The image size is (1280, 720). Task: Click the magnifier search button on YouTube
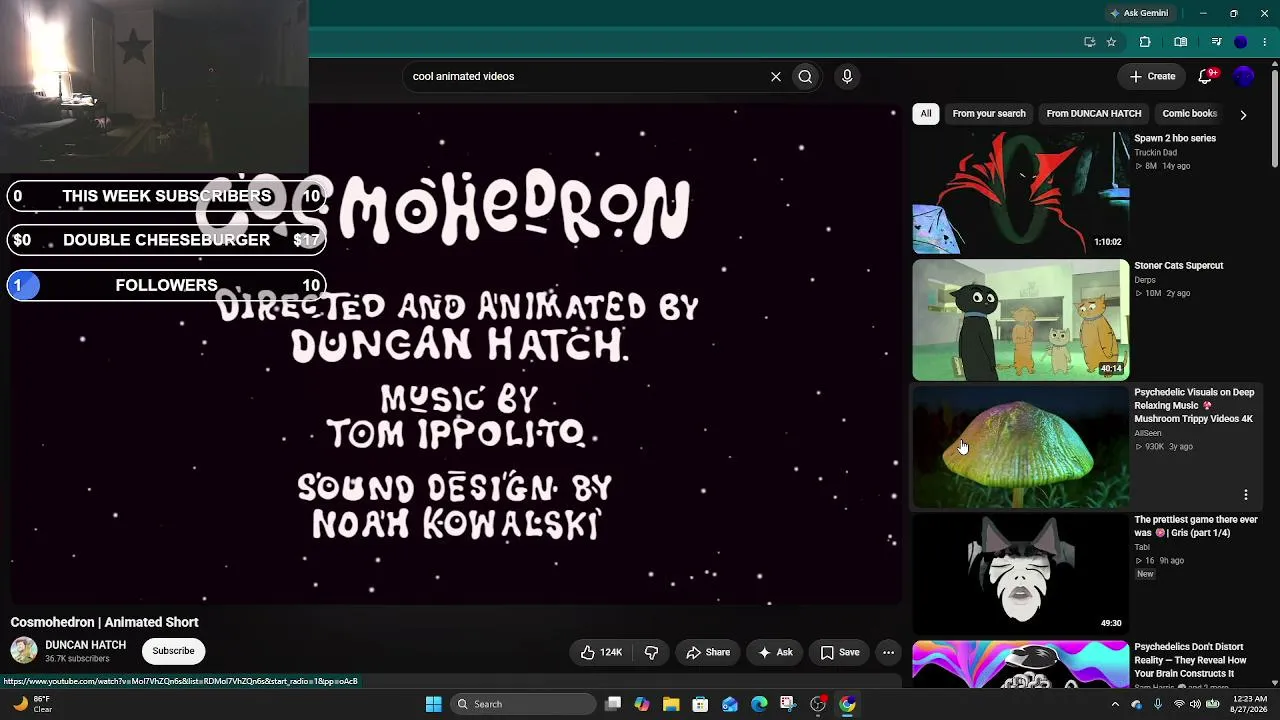tap(805, 76)
